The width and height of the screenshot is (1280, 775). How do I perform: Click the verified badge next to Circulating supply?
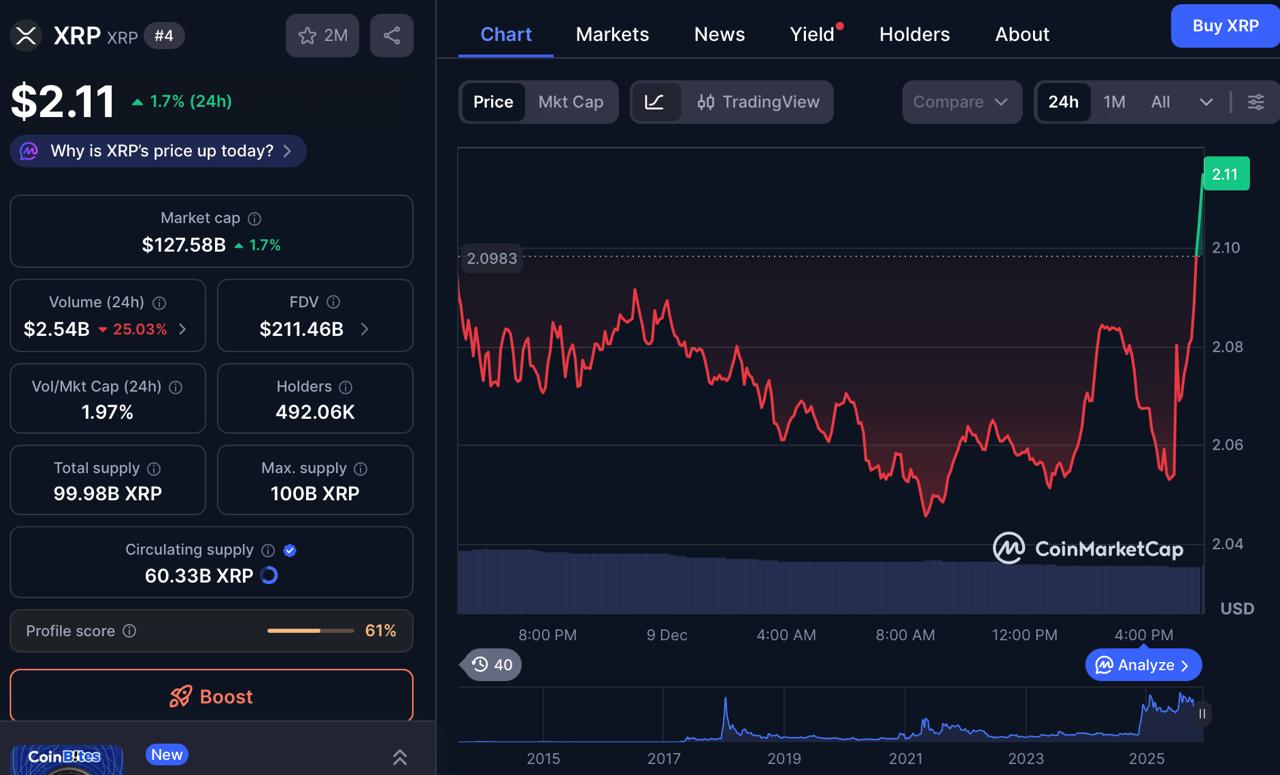(x=290, y=549)
